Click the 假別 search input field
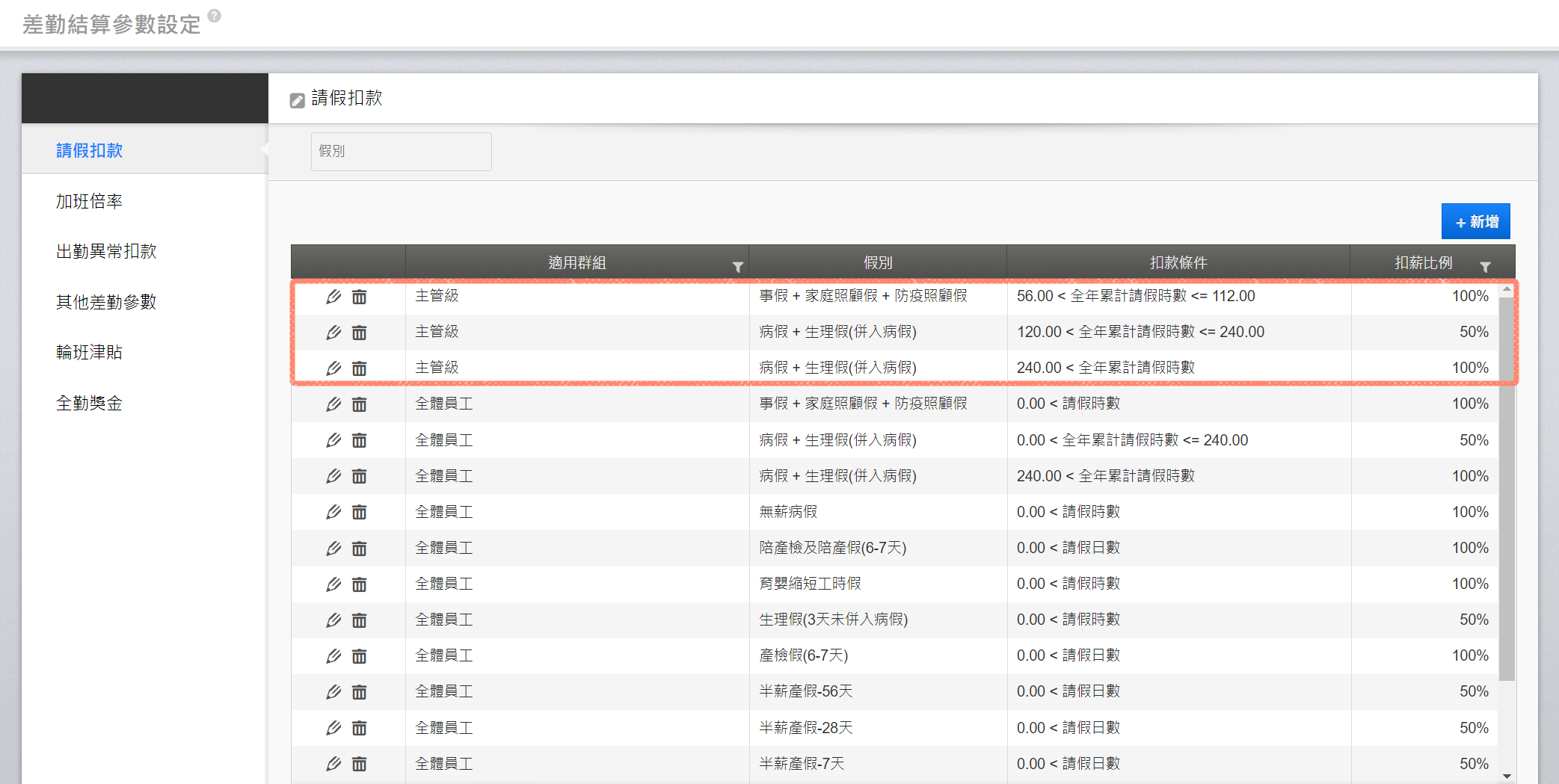Image resolution: width=1559 pixels, height=784 pixels. (x=401, y=152)
